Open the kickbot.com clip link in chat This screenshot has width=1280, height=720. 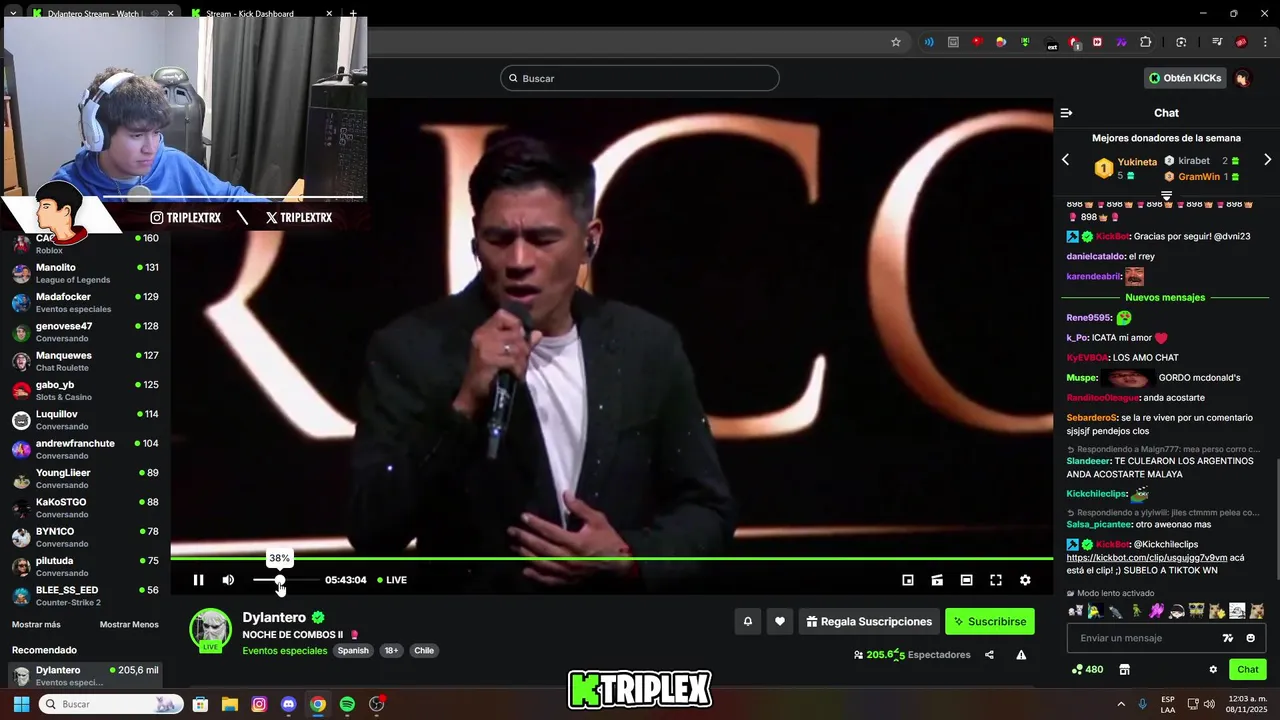pyautogui.click(x=1146, y=558)
